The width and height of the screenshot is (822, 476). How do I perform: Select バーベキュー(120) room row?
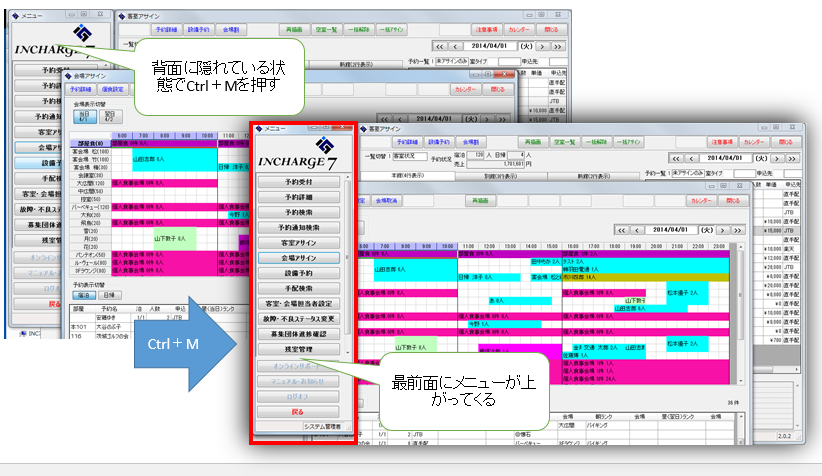coord(91,207)
